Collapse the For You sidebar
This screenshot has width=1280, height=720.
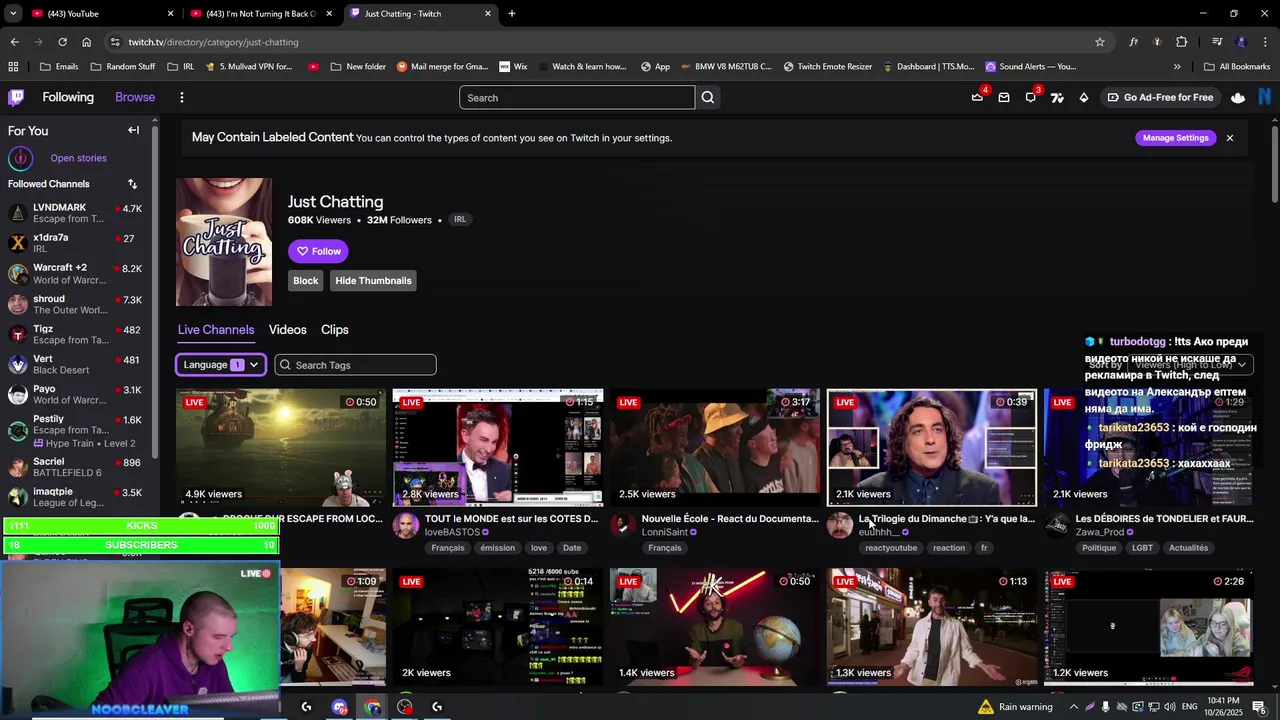coord(133,130)
